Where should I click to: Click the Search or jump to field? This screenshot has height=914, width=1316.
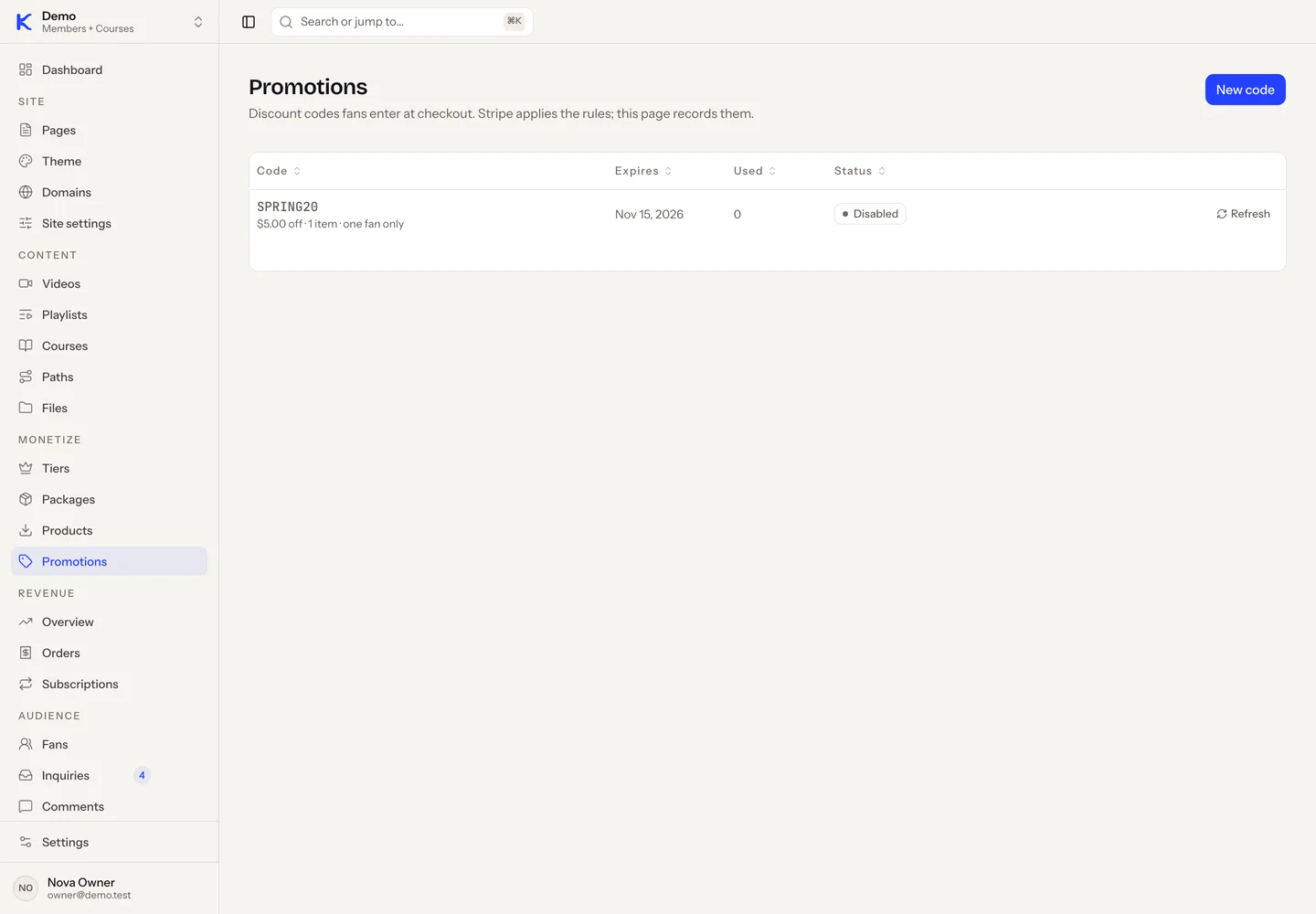(x=402, y=22)
